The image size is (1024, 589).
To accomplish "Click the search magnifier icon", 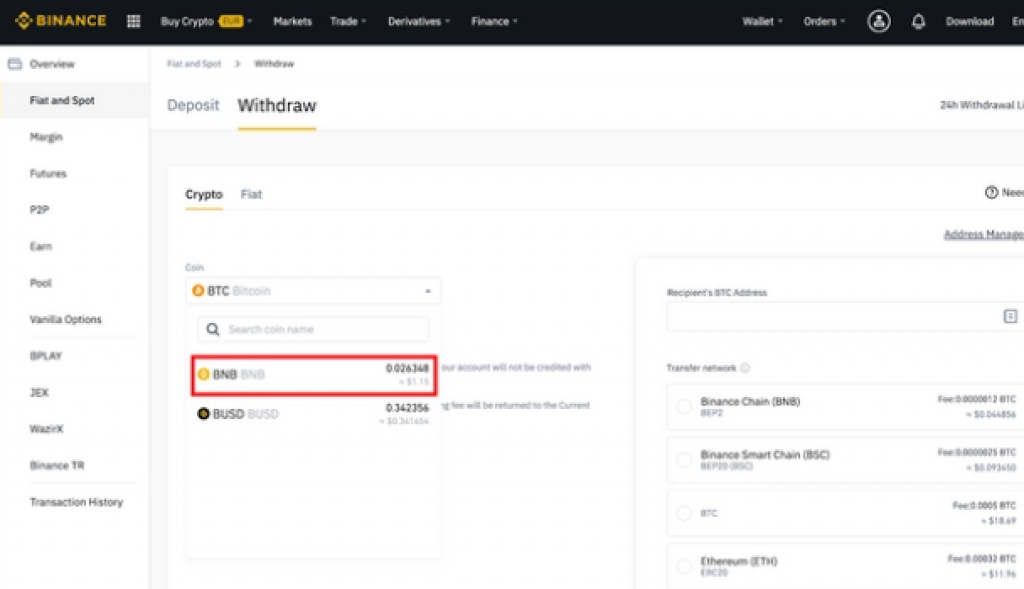I will coord(213,329).
